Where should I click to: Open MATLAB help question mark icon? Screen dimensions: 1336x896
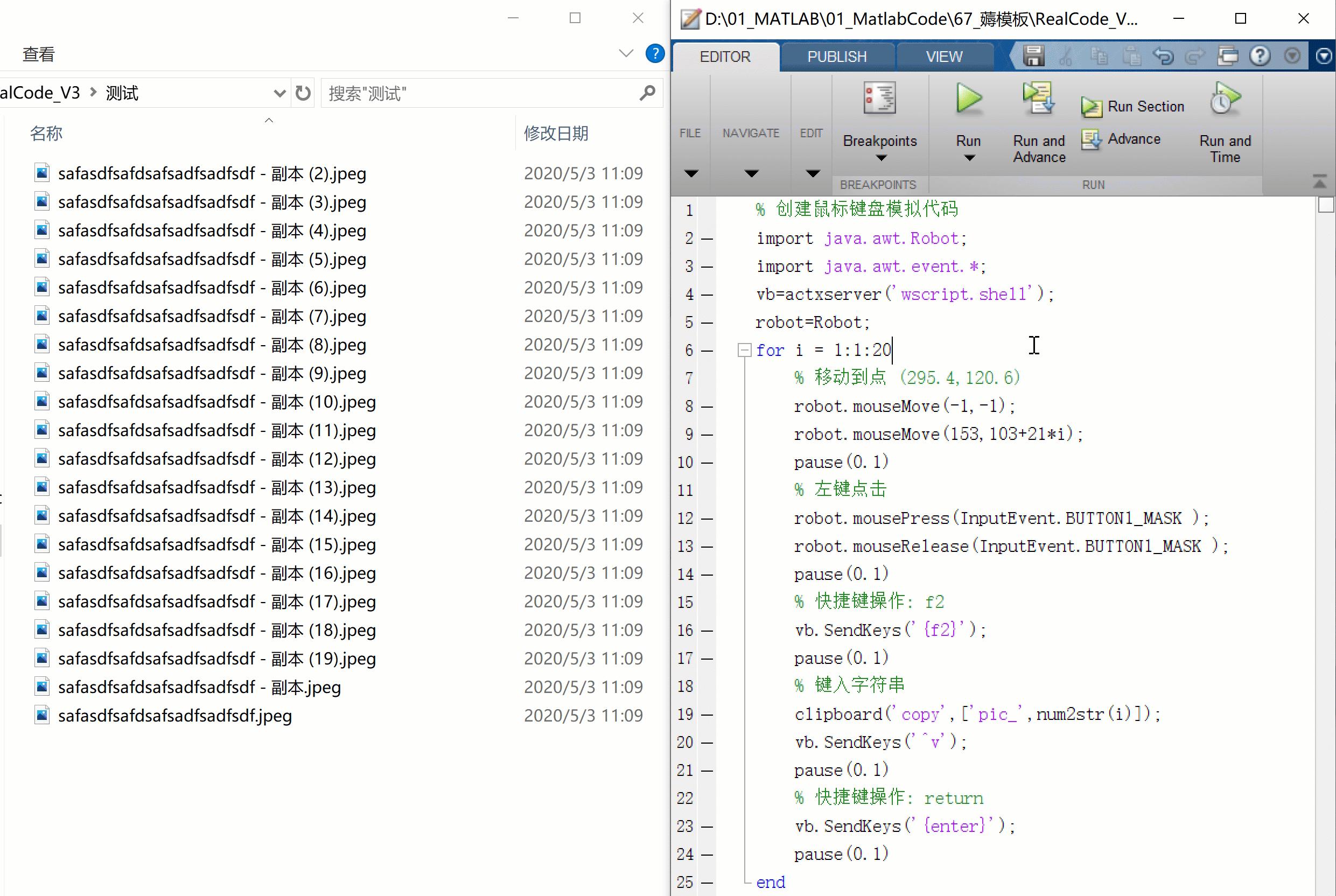coord(1260,56)
